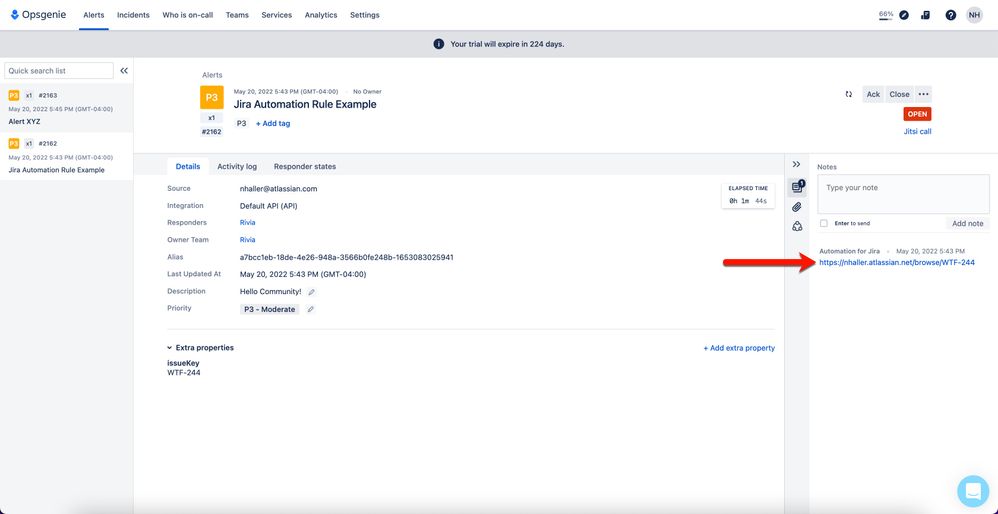
Task: Open the compass icon in the top bar
Action: [904, 15]
